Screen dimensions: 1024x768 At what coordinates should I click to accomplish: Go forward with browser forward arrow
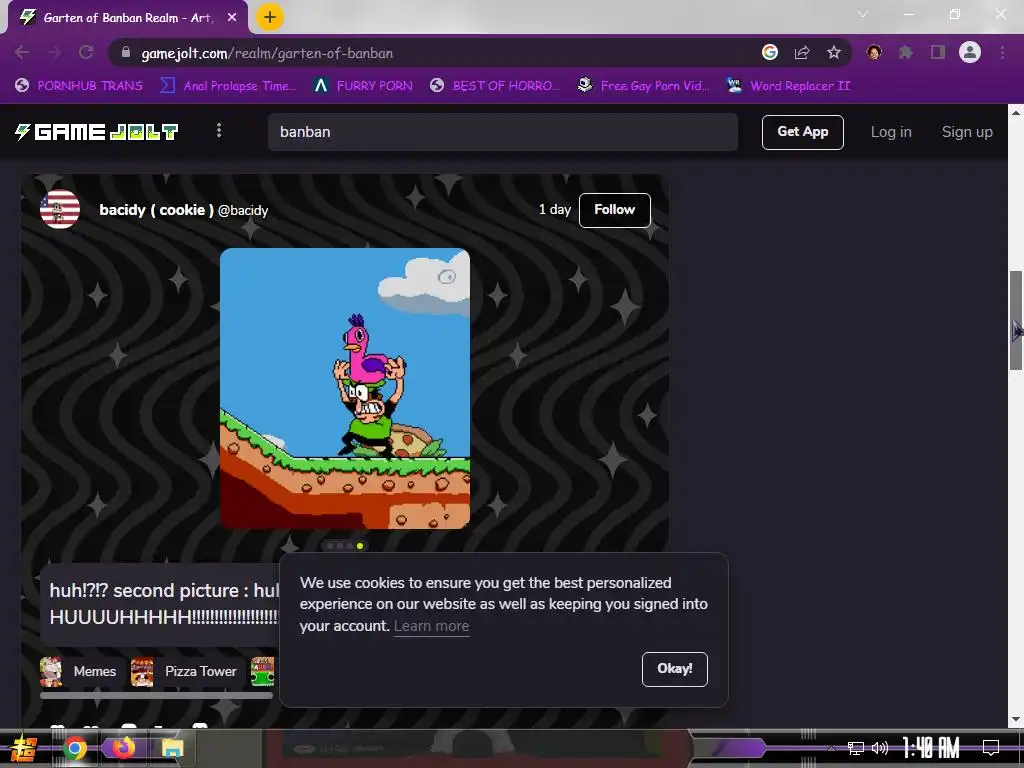54,53
